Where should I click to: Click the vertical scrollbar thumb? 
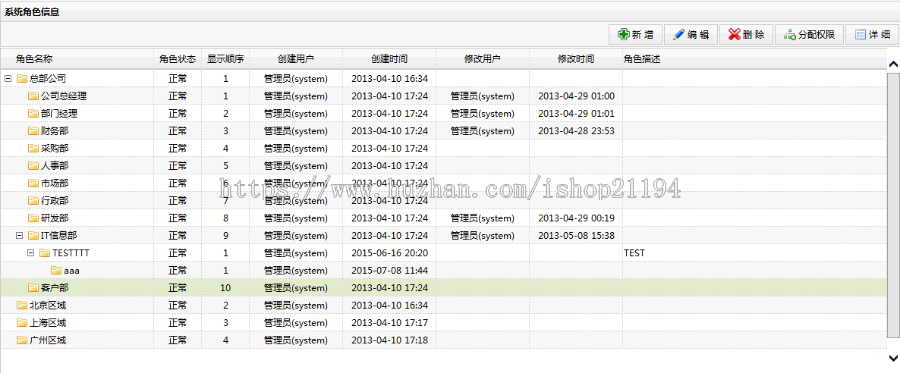point(893,205)
